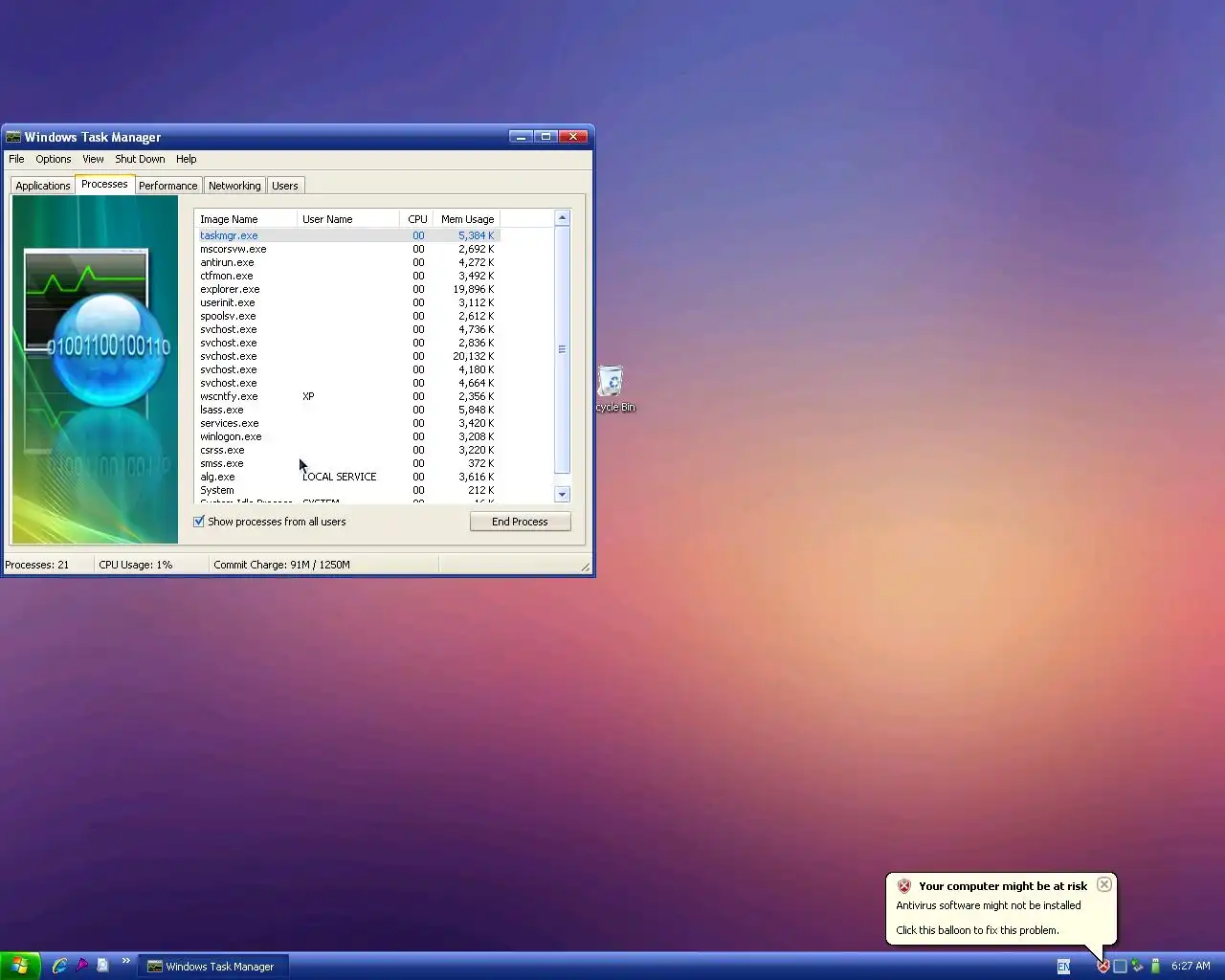
Task: Click the pink Quick Launch icon
Action: [x=81, y=966]
